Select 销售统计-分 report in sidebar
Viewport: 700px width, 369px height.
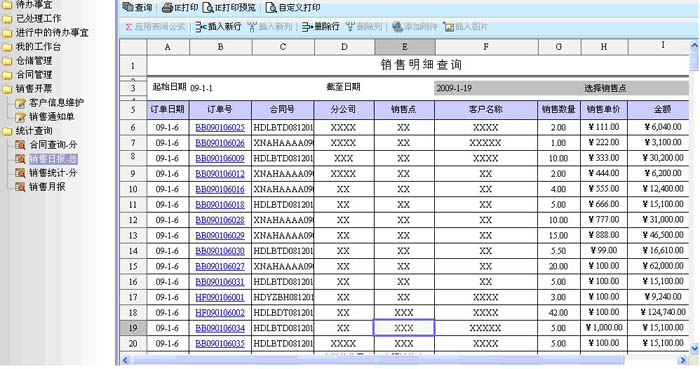point(53,173)
